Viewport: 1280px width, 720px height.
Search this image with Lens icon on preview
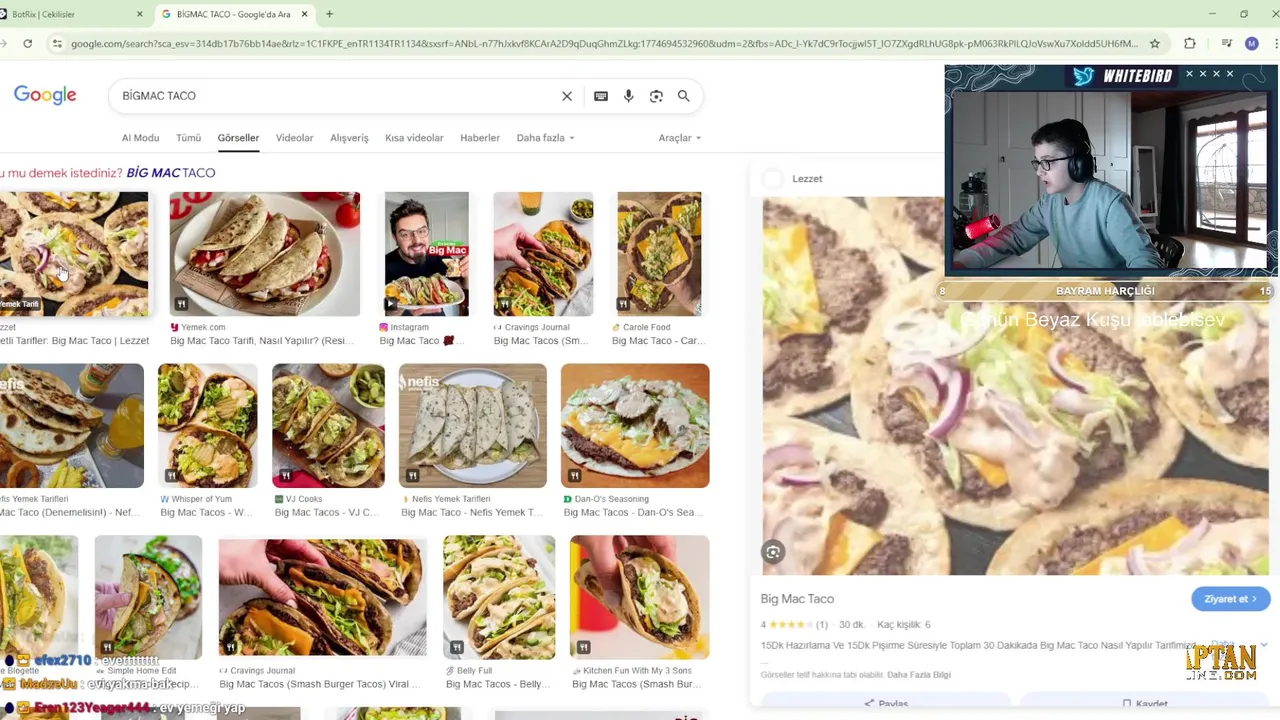[773, 552]
